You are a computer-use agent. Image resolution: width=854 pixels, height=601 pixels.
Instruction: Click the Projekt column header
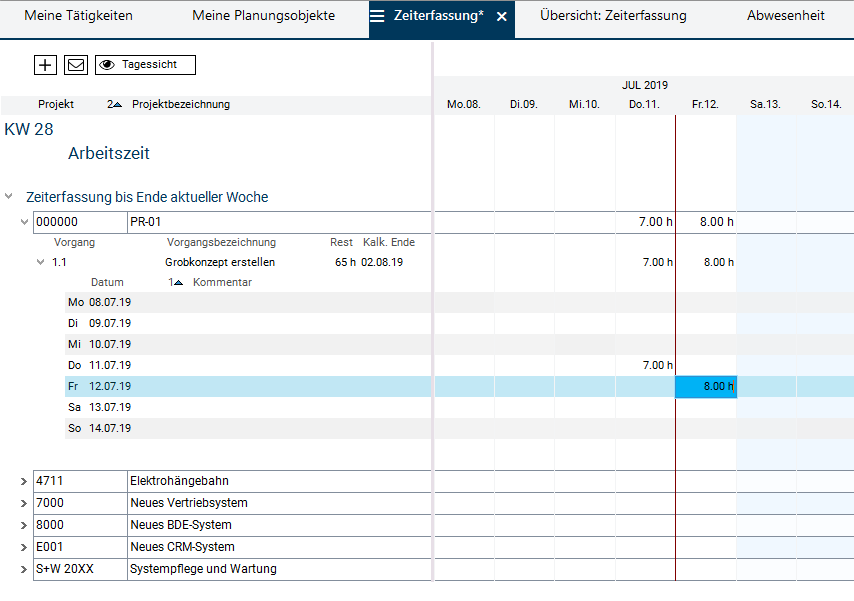point(56,104)
